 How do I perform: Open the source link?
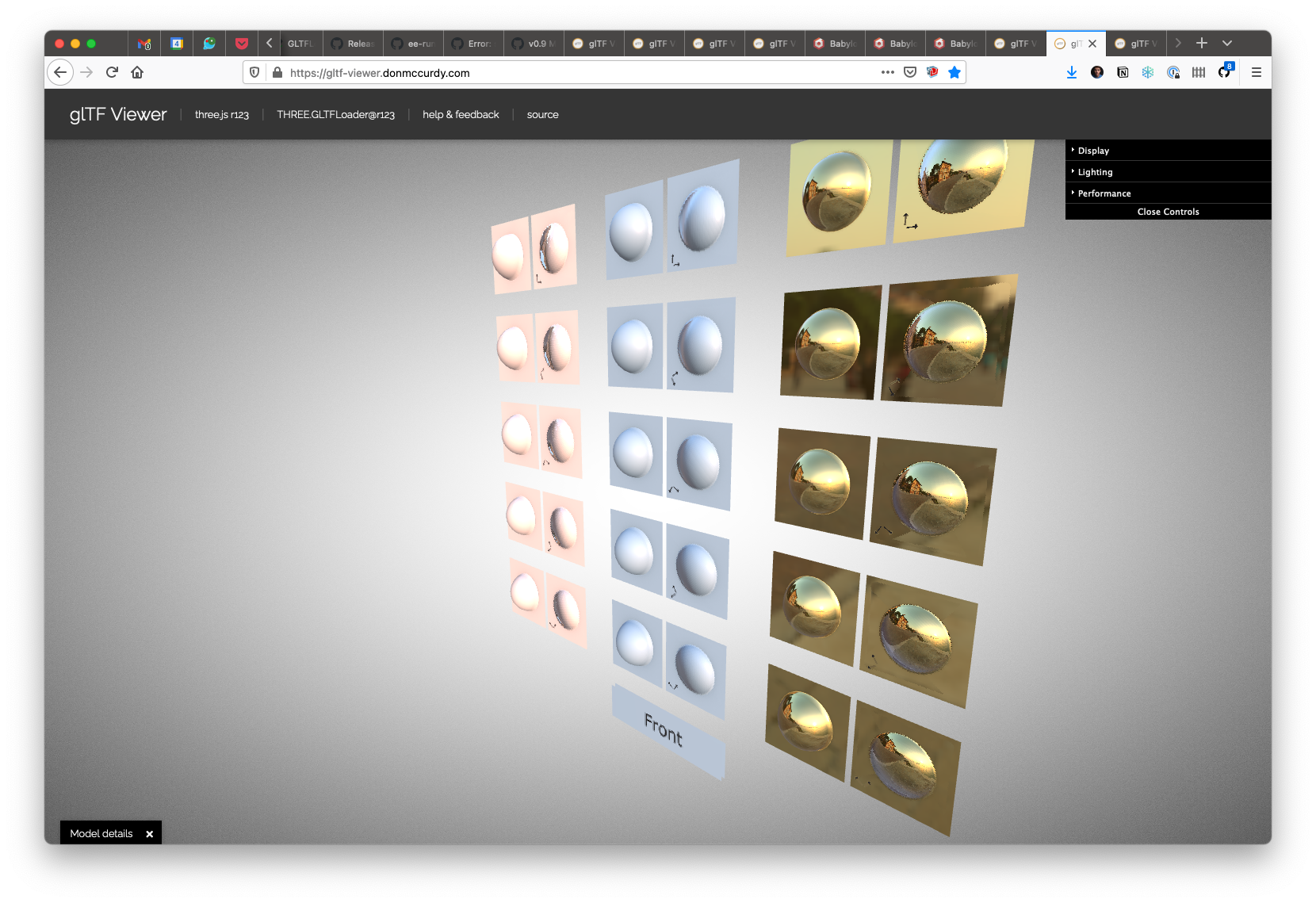pyautogui.click(x=543, y=115)
